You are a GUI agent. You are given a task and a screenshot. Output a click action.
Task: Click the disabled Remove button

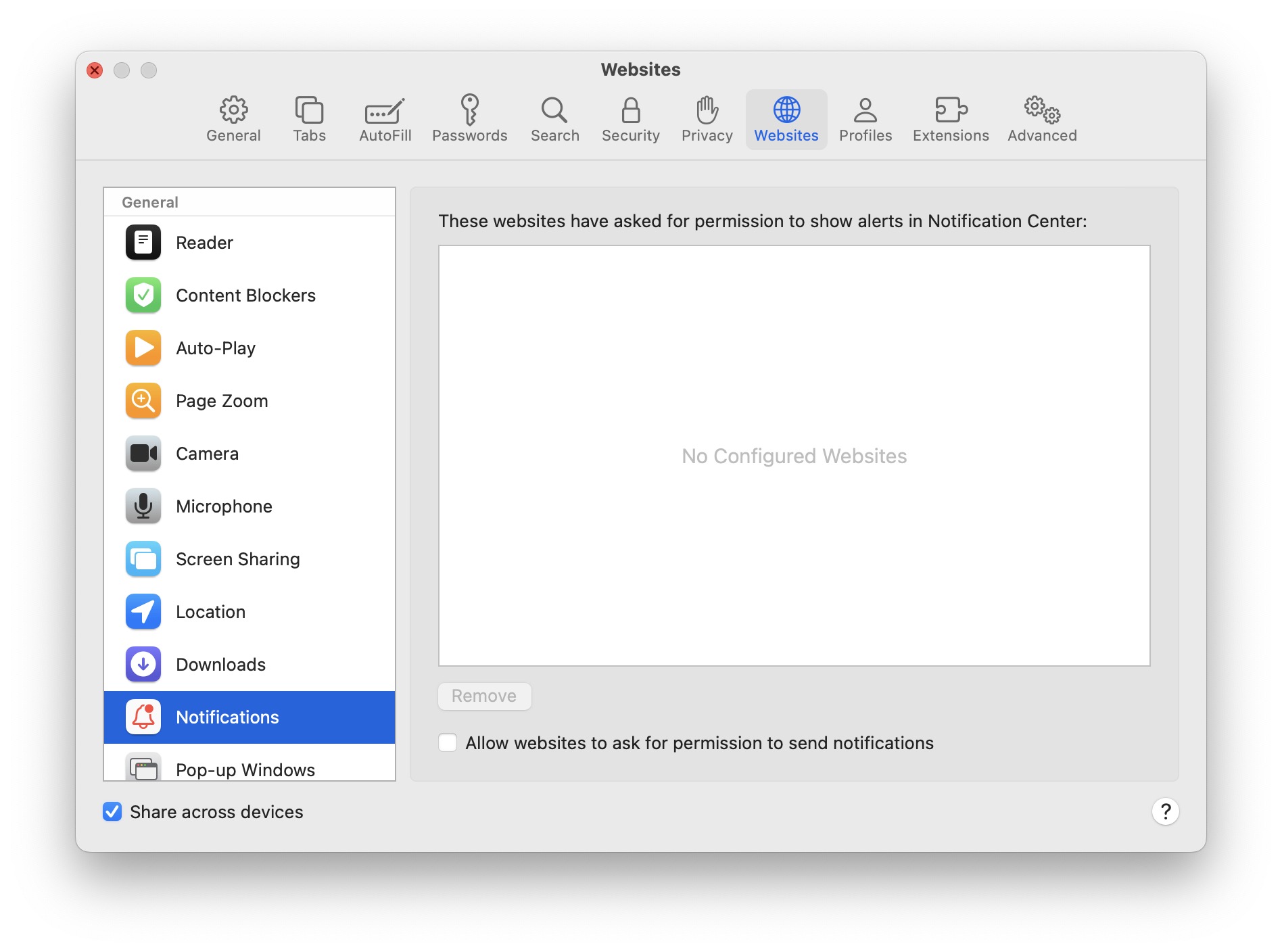[484, 696]
